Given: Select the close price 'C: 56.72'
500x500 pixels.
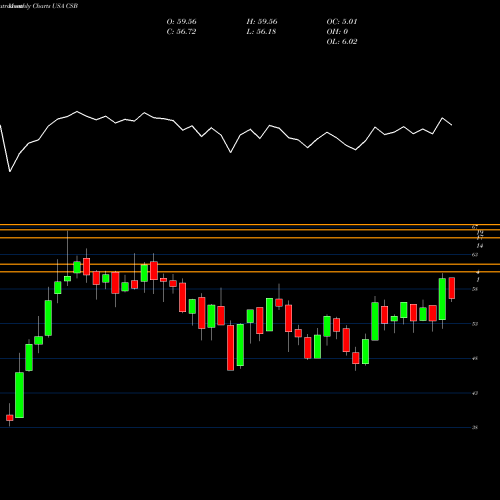Looking at the screenshot, I should (181, 32).
